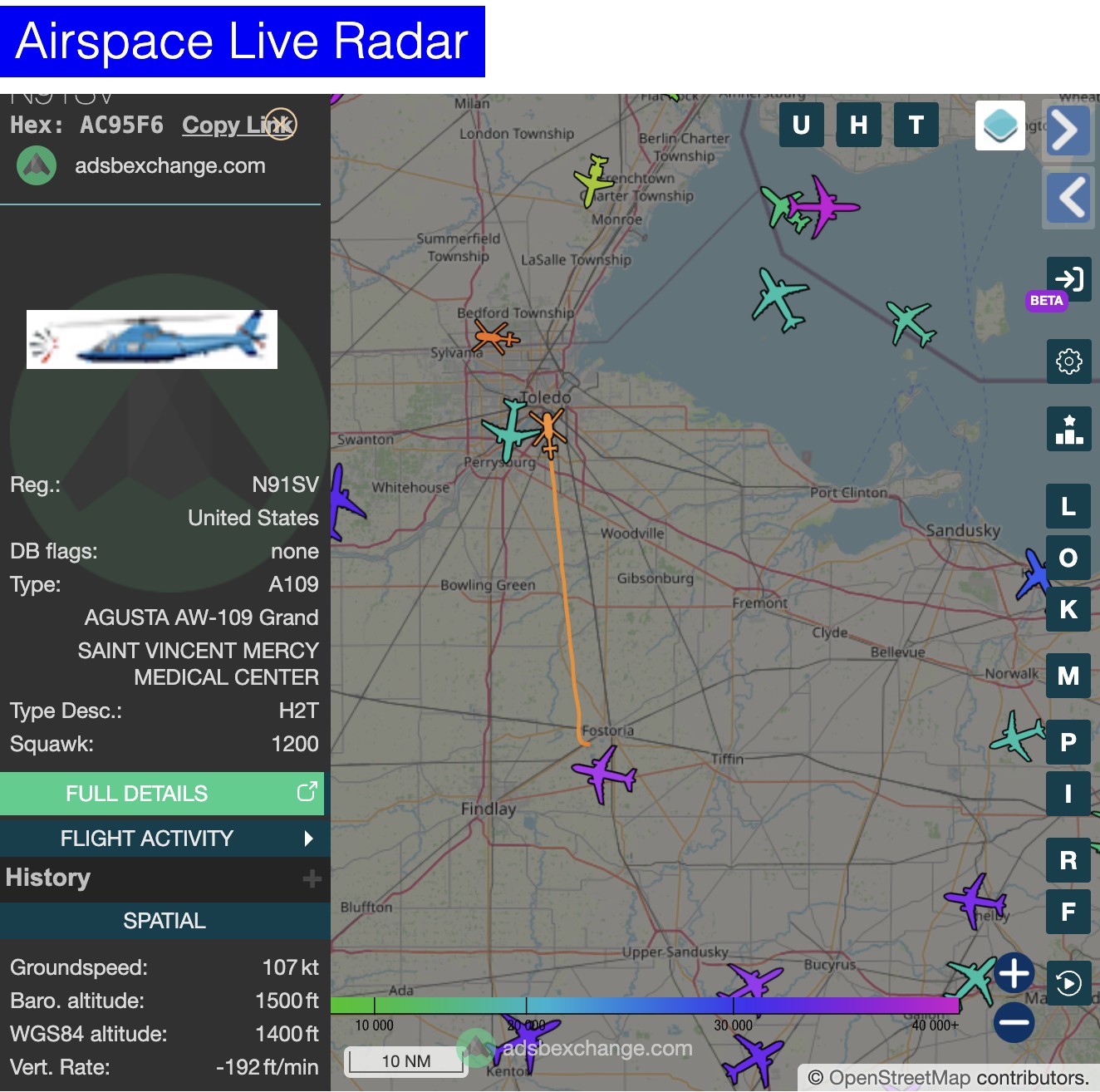Toggle the T filter button
1100x1092 pixels.
[916, 125]
